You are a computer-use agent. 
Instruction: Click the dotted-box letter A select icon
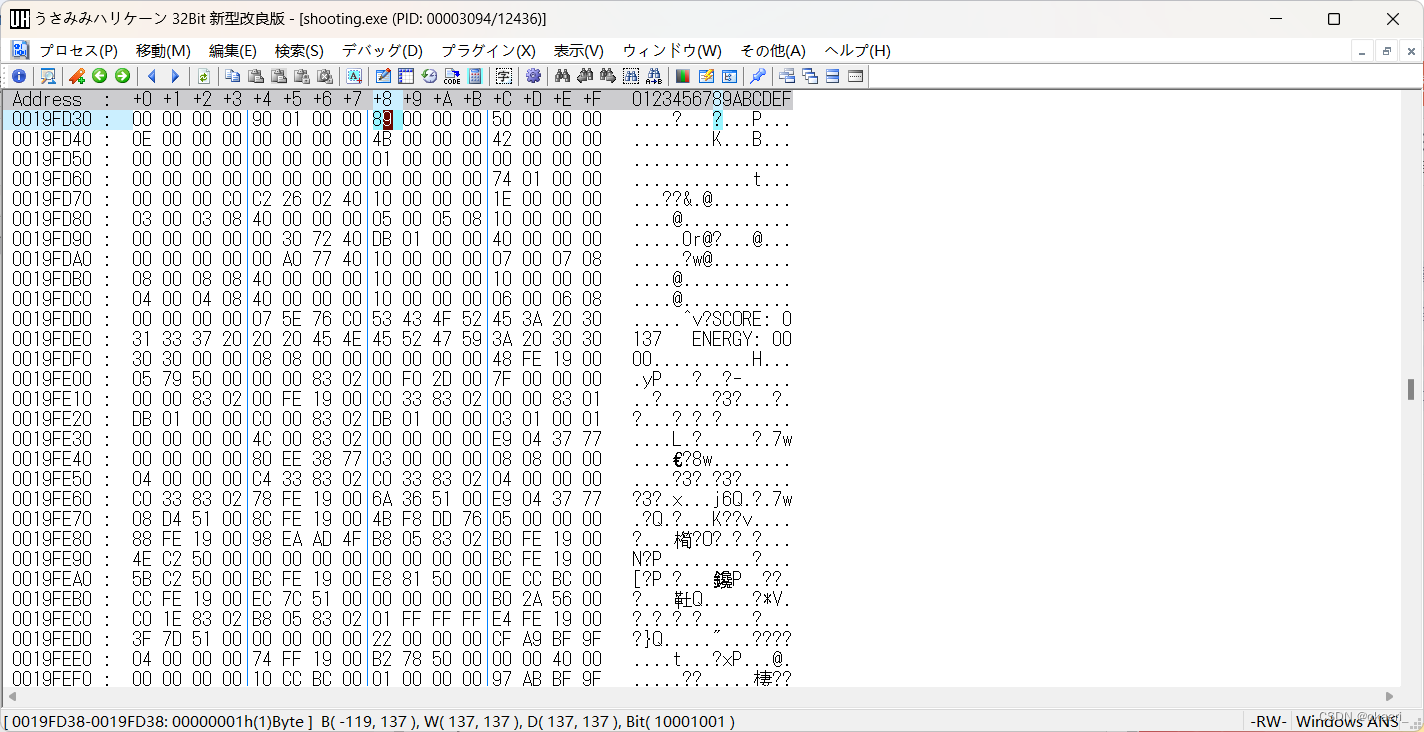coord(354,76)
